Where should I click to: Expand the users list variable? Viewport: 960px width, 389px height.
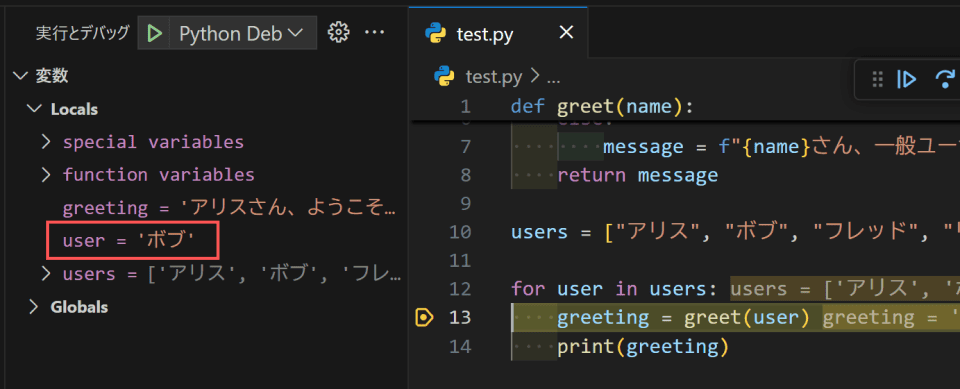point(46,273)
